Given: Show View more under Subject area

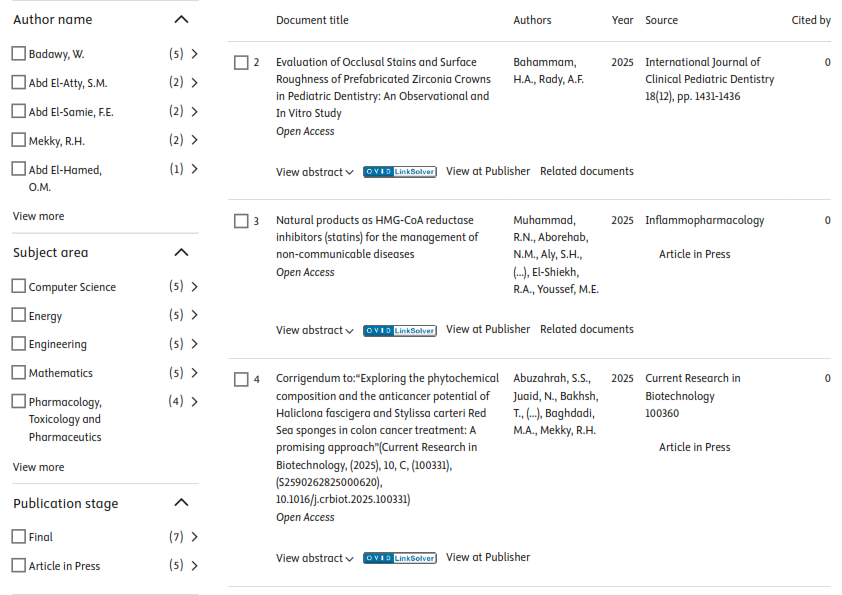Looking at the screenshot, I should click(38, 467).
